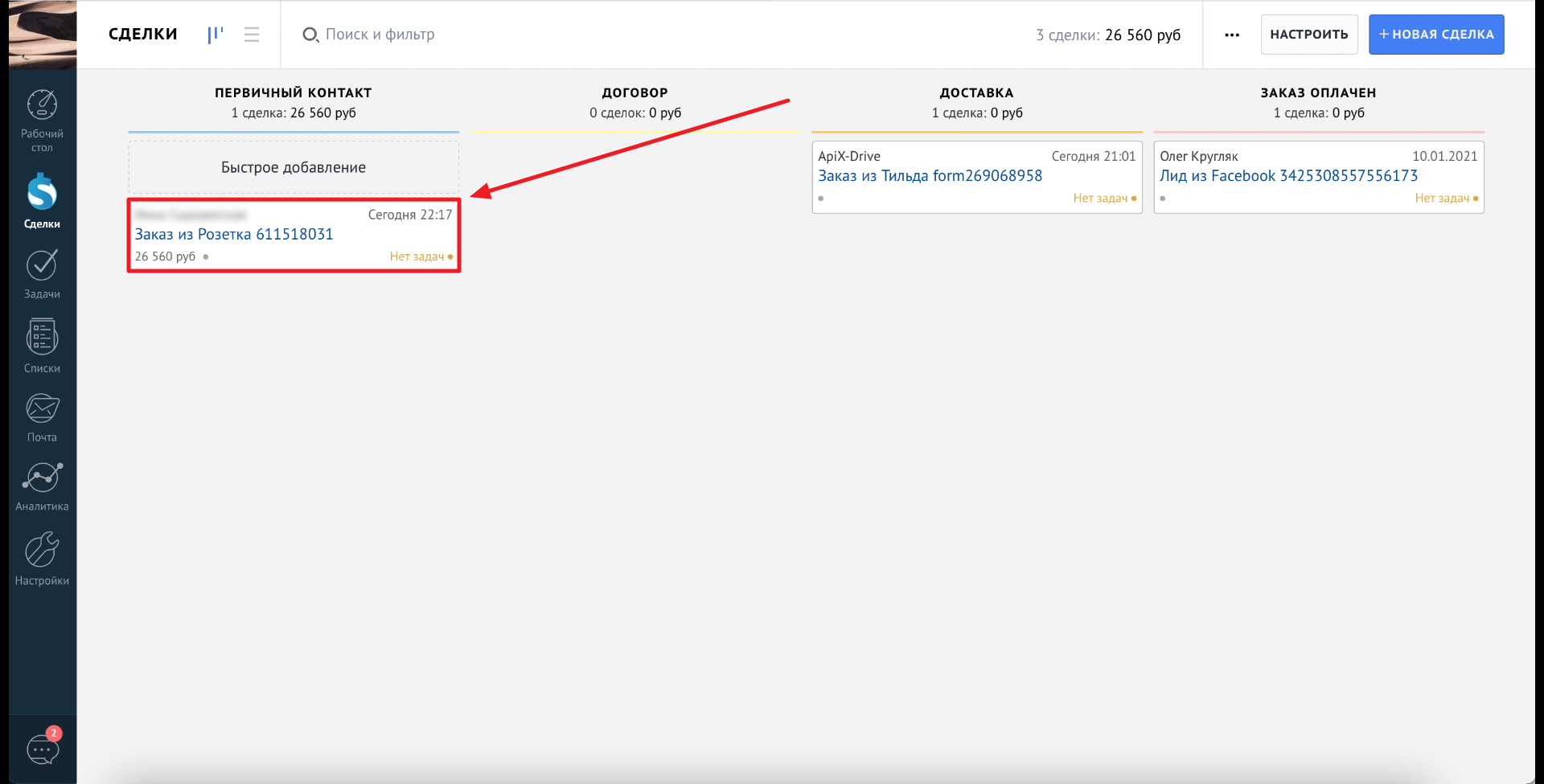
Task: Switch to list view icon
Action: point(252,35)
